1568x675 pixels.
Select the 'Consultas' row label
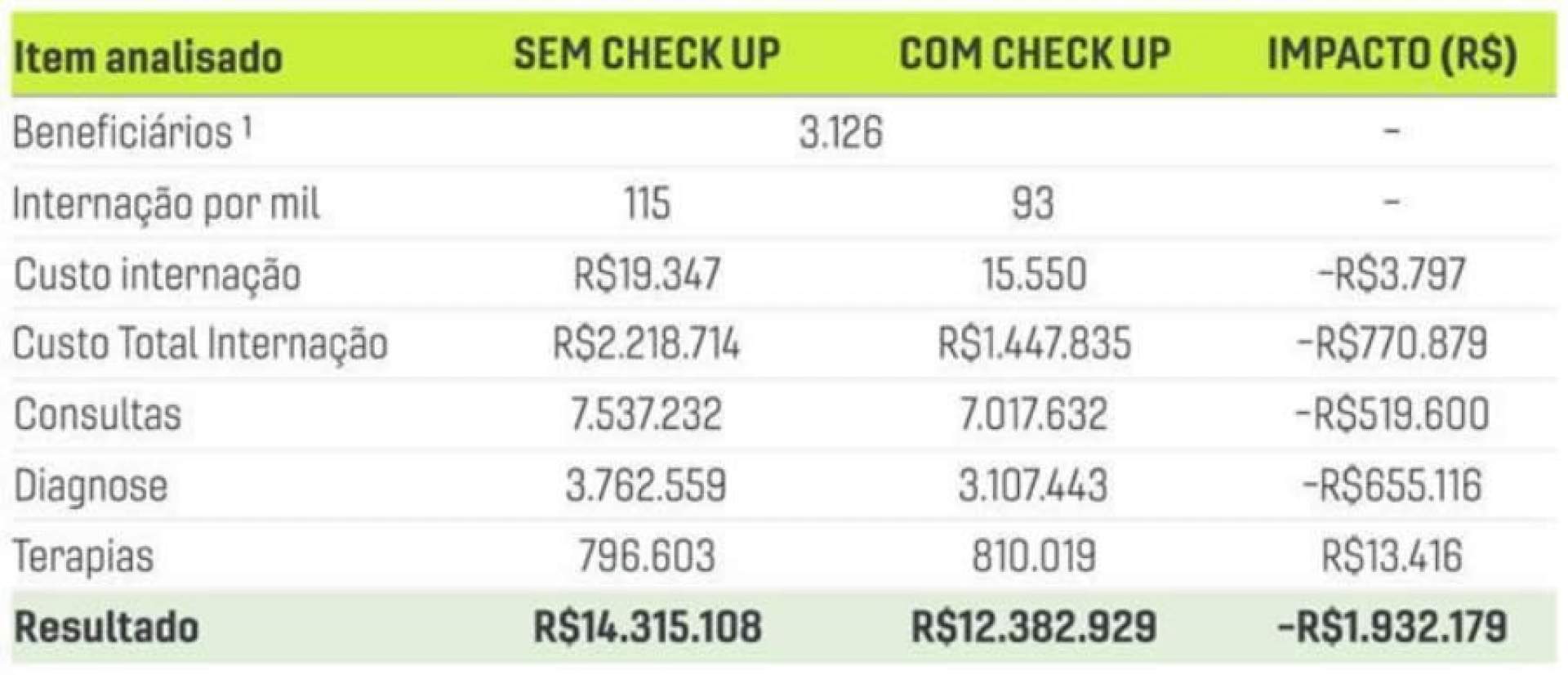[97, 414]
